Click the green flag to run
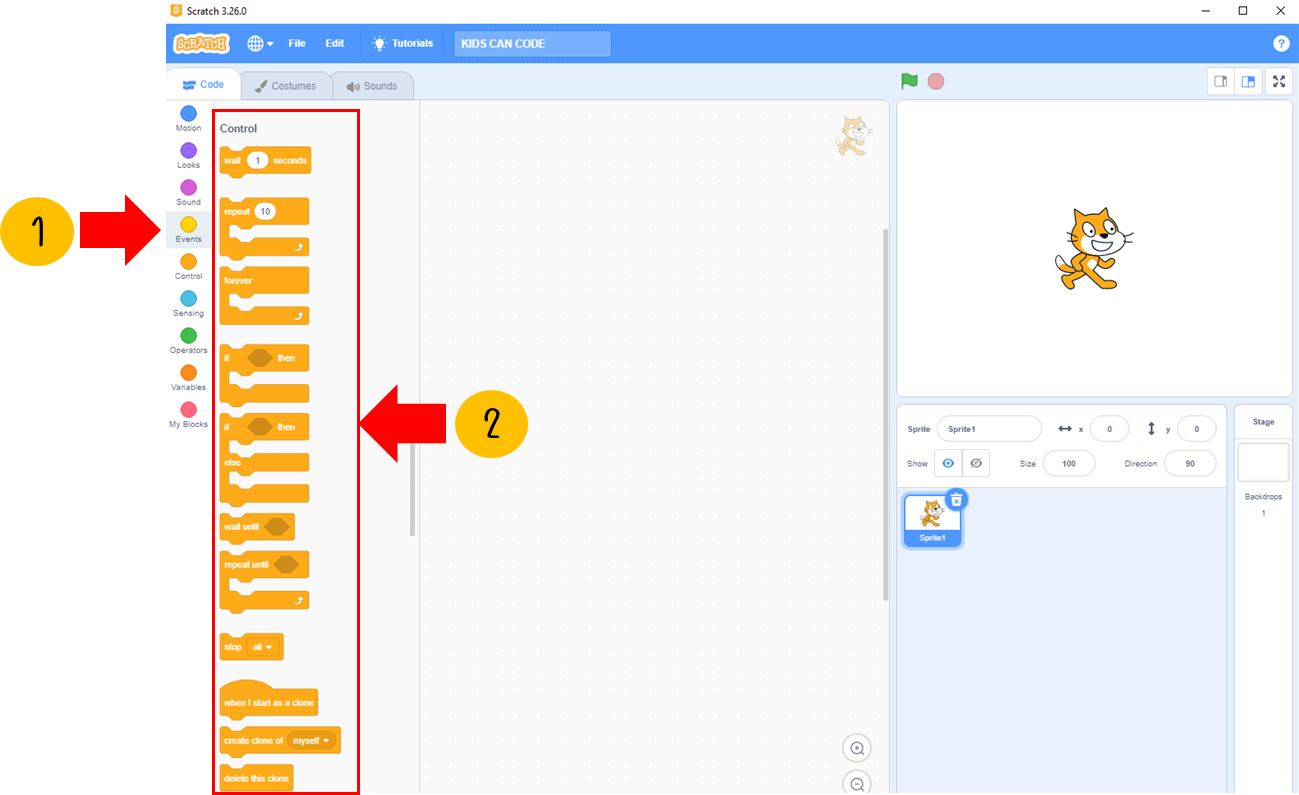The image size is (1299, 795). coord(909,81)
